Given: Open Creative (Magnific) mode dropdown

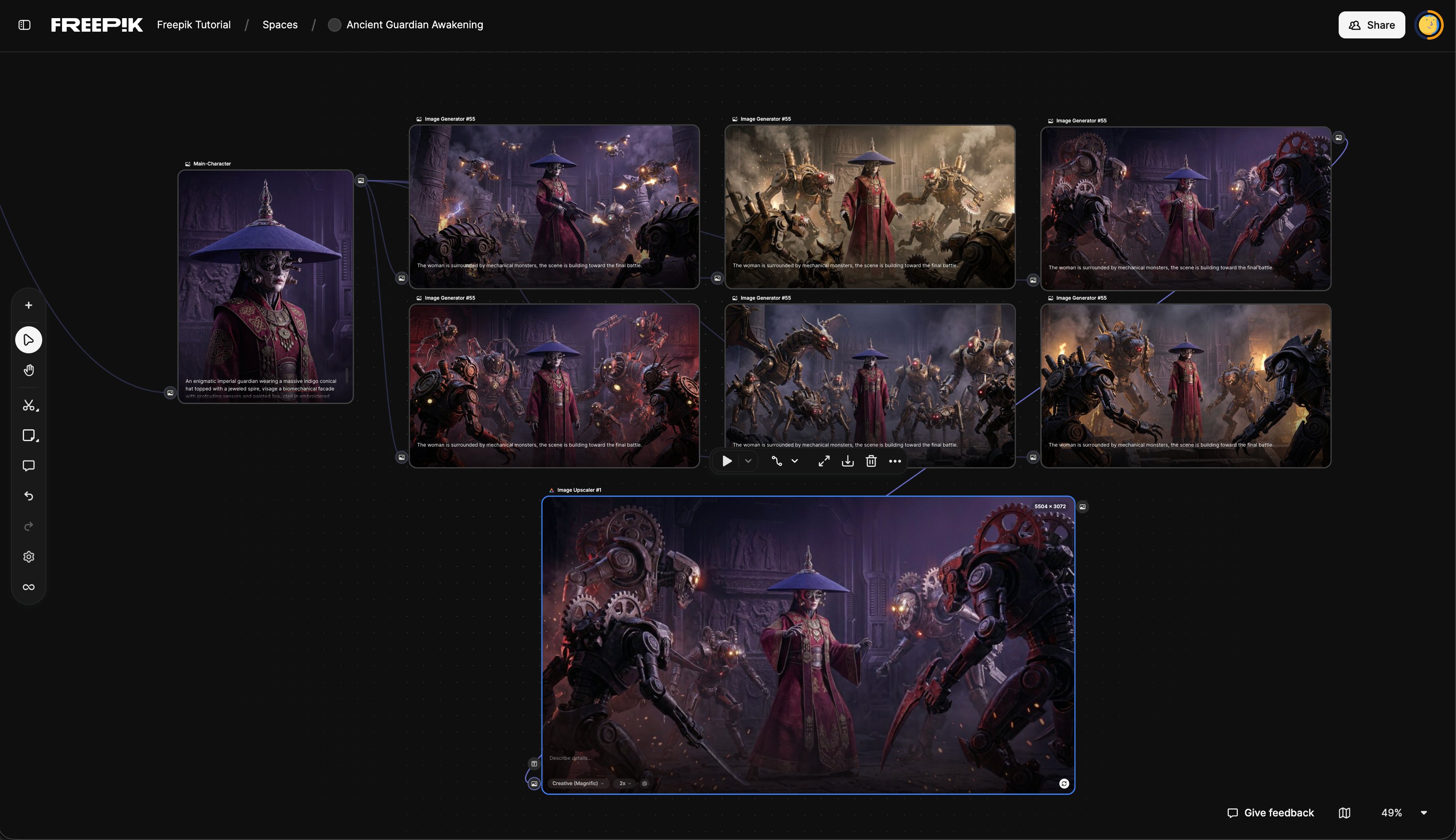Looking at the screenshot, I should pyautogui.click(x=578, y=783).
